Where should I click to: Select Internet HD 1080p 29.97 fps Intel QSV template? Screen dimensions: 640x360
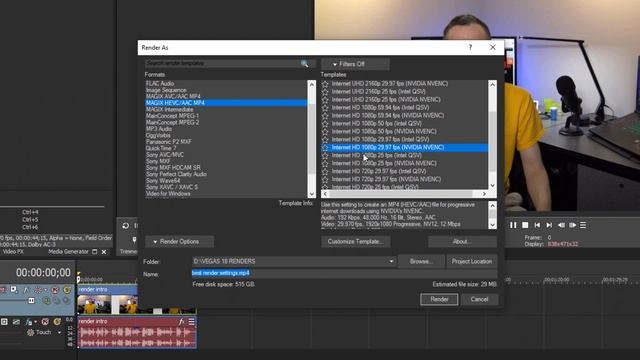(380, 140)
